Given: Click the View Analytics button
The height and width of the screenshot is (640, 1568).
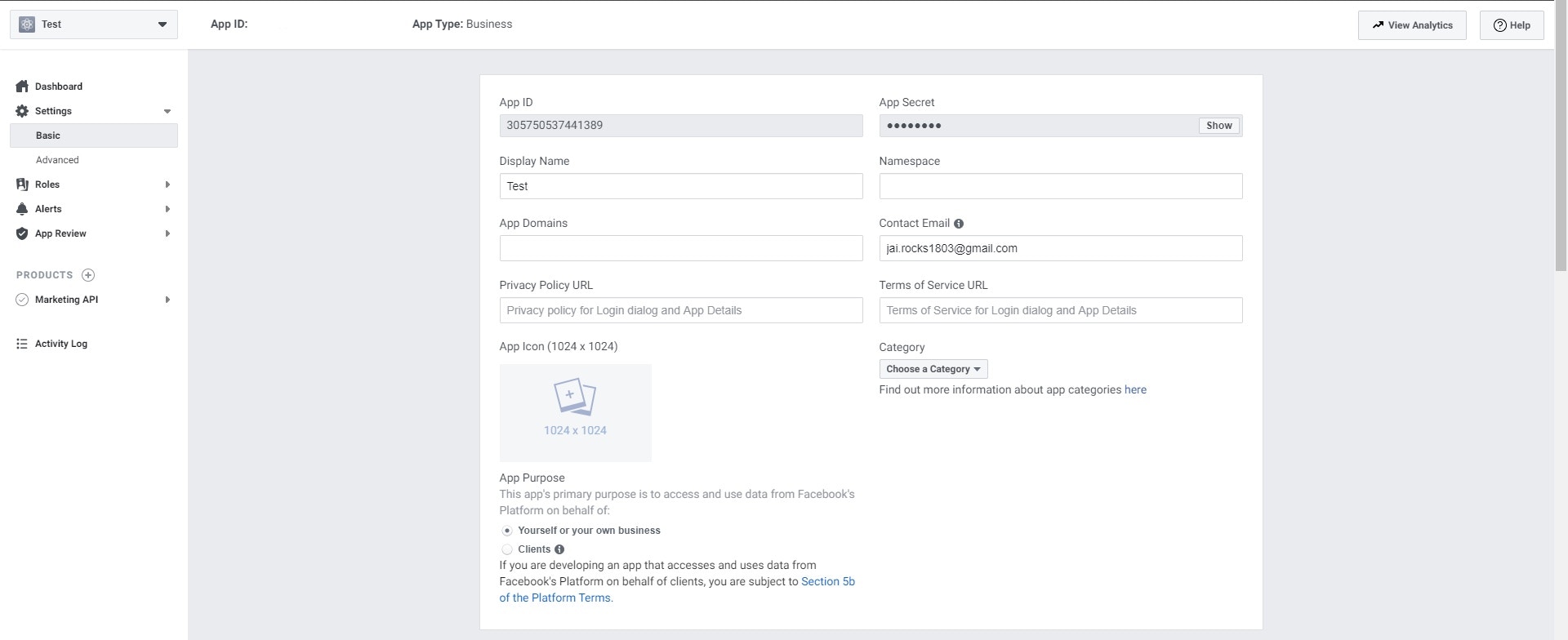Looking at the screenshot, I should click(x=1412, y=25).
